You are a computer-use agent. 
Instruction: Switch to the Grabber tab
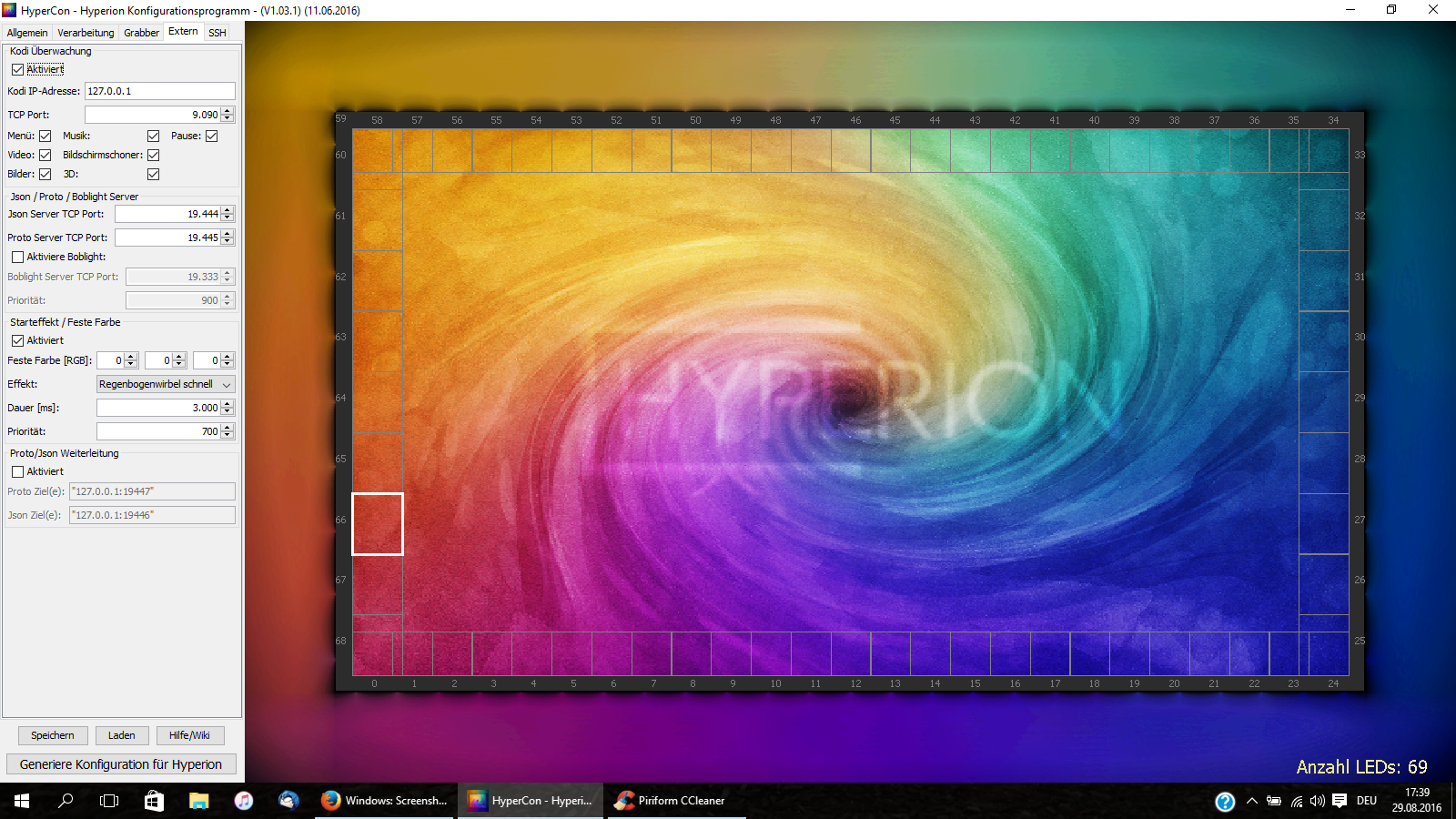141,33
